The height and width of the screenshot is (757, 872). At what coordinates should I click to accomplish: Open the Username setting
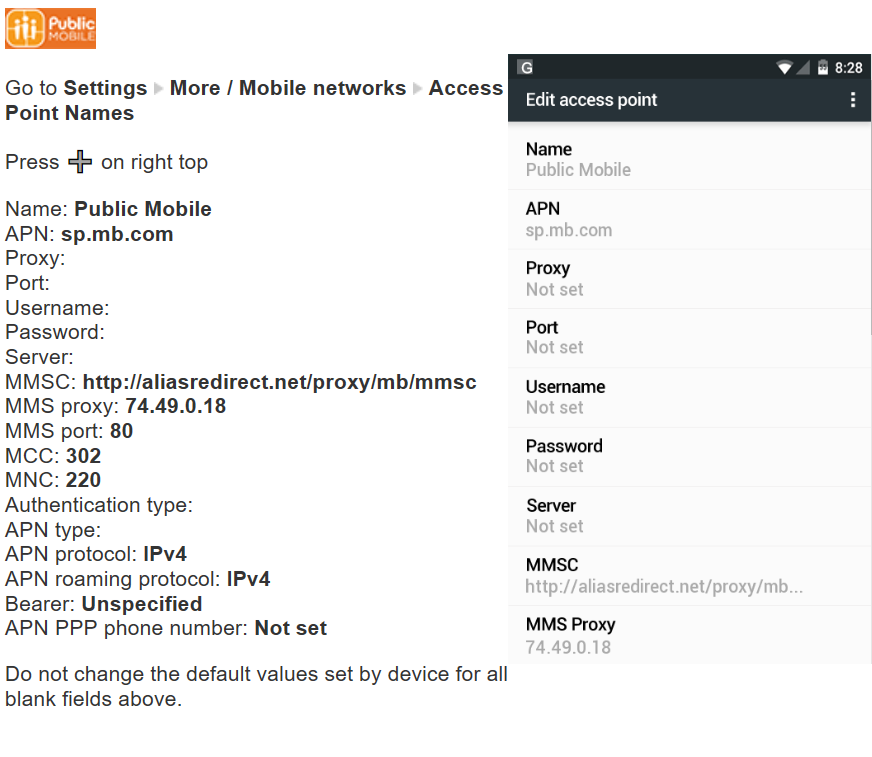pos(689,397)
